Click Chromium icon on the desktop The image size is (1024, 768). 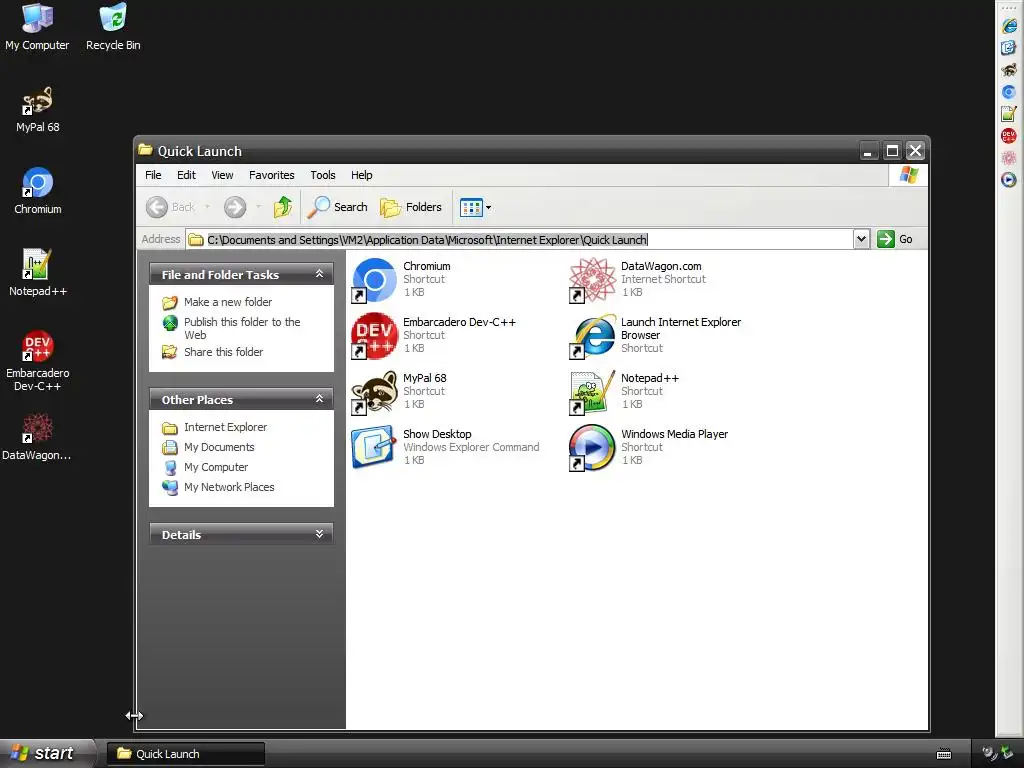(37, 191)
